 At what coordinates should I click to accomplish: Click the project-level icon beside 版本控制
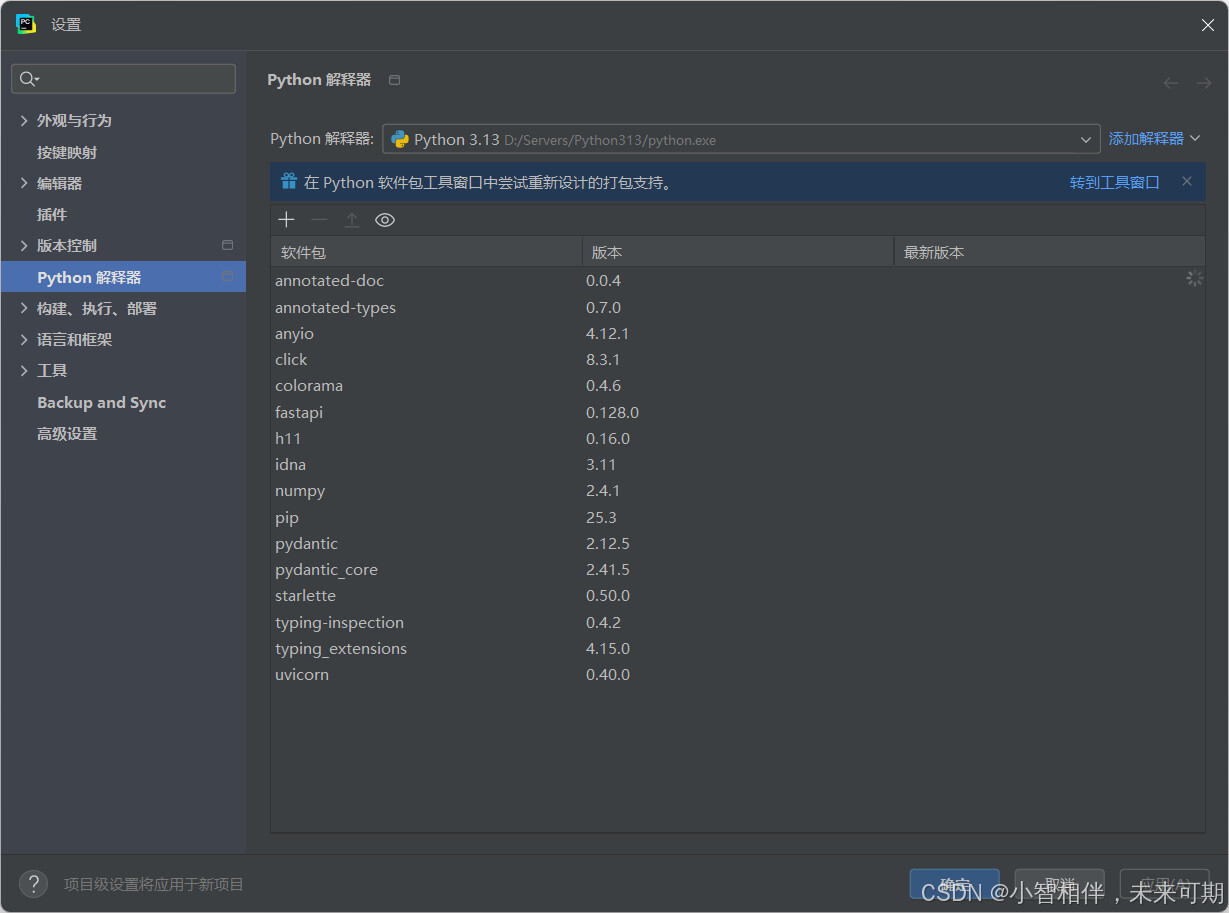point(227,245)
